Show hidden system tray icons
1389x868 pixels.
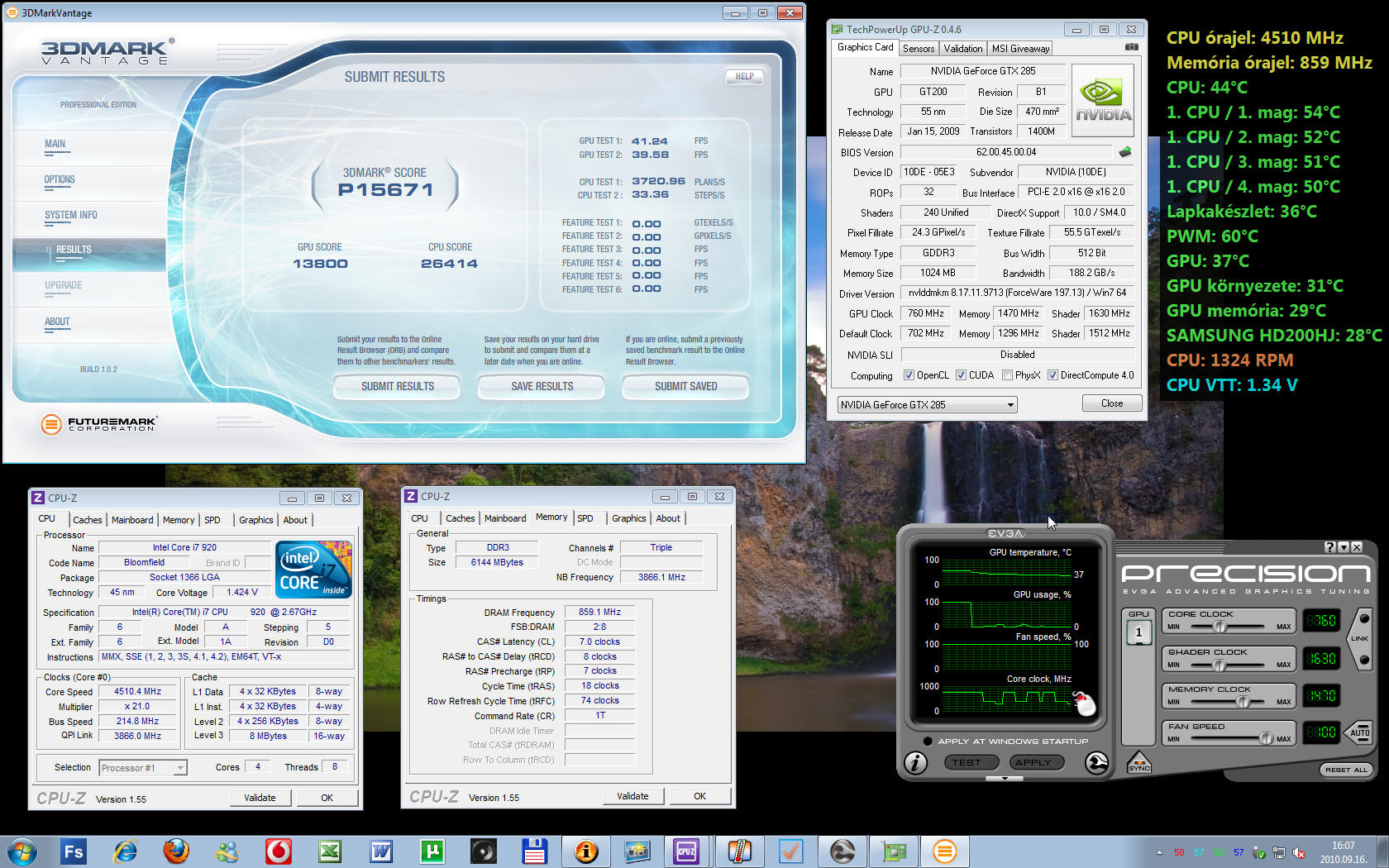tap(1159, 852)
